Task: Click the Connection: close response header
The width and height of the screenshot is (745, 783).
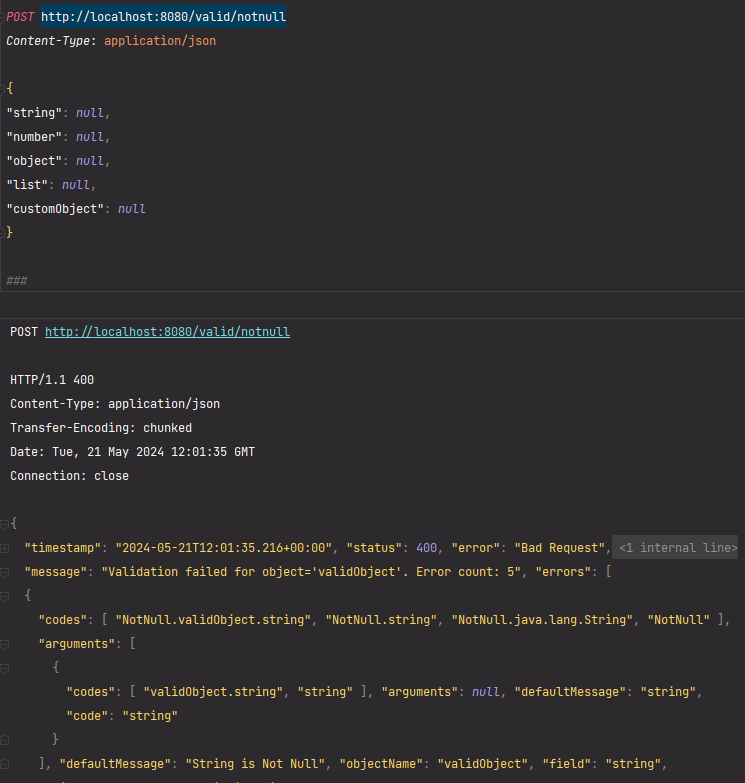Action: (x=69, y=476)
